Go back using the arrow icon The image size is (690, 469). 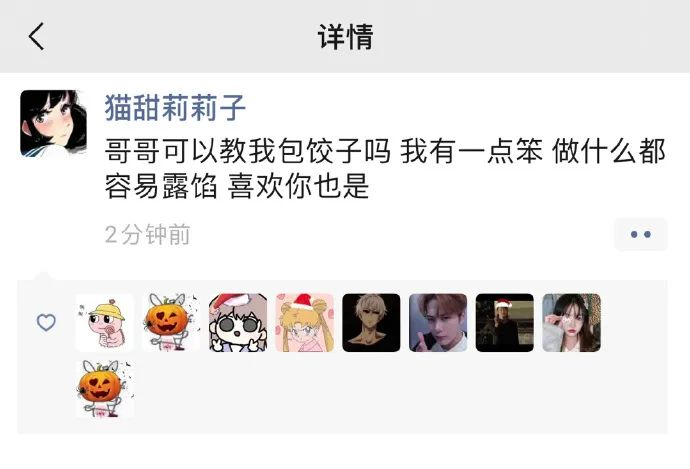37,36
